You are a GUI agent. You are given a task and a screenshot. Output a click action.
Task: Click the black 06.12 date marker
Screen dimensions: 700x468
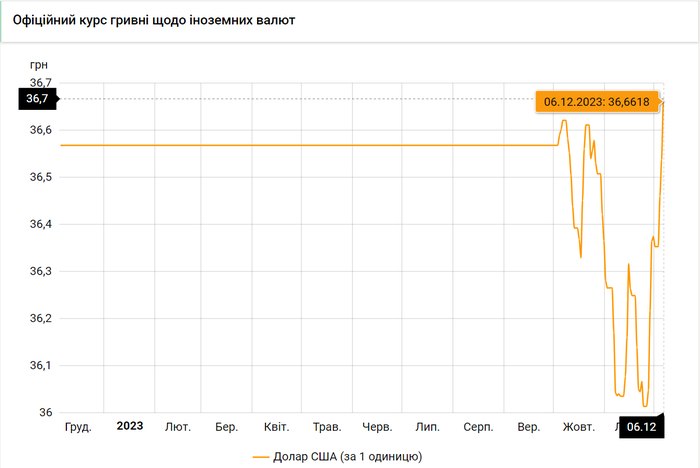tap(641, 427)
